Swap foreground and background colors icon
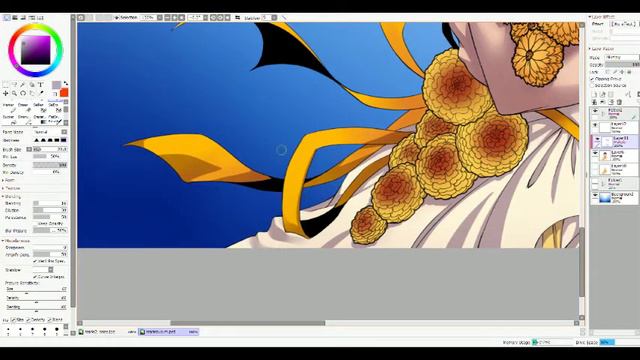 (x=66, y=84)
